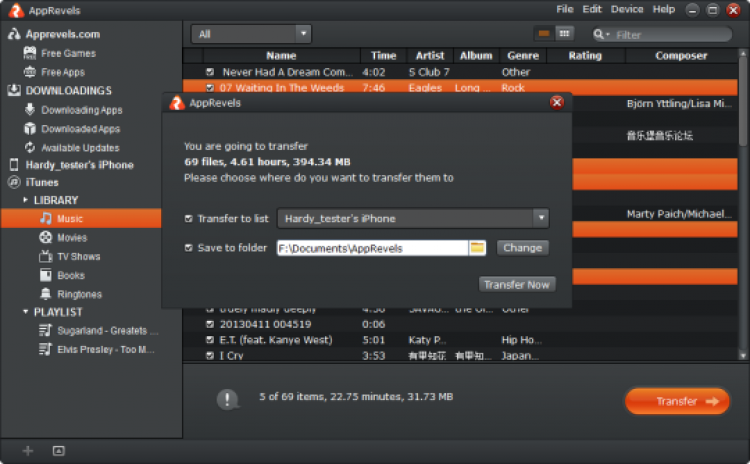Click the song list vertical scrollbar
Screen dimensions: 750x464
(742, 100)
